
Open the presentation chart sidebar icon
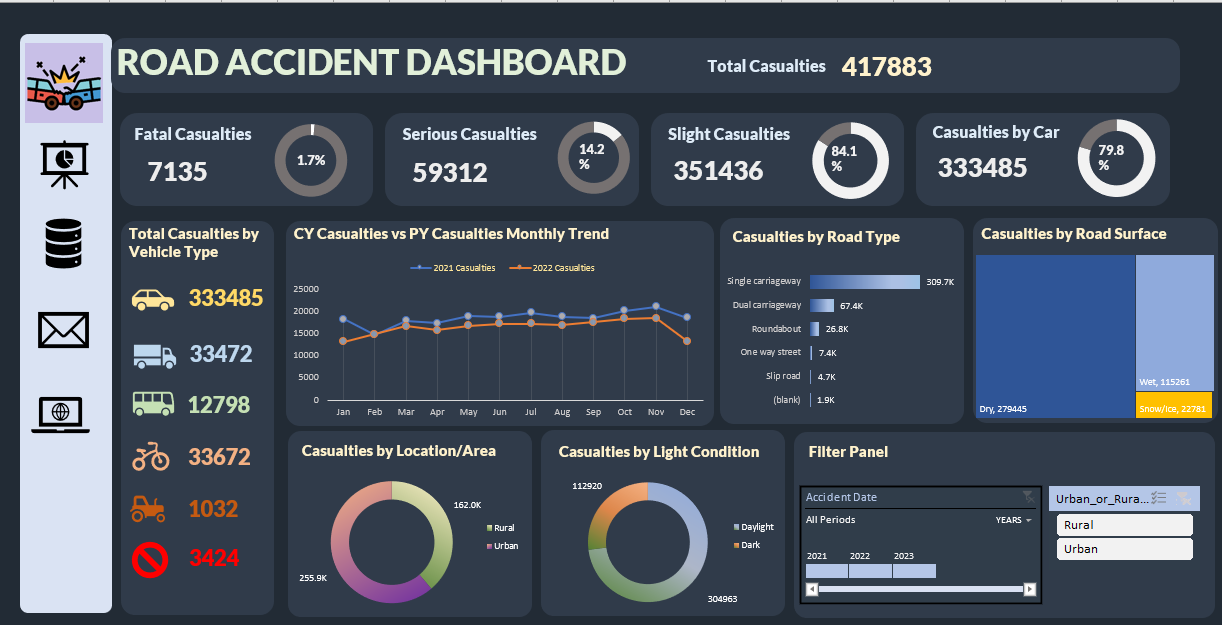(x=65, y=164)
